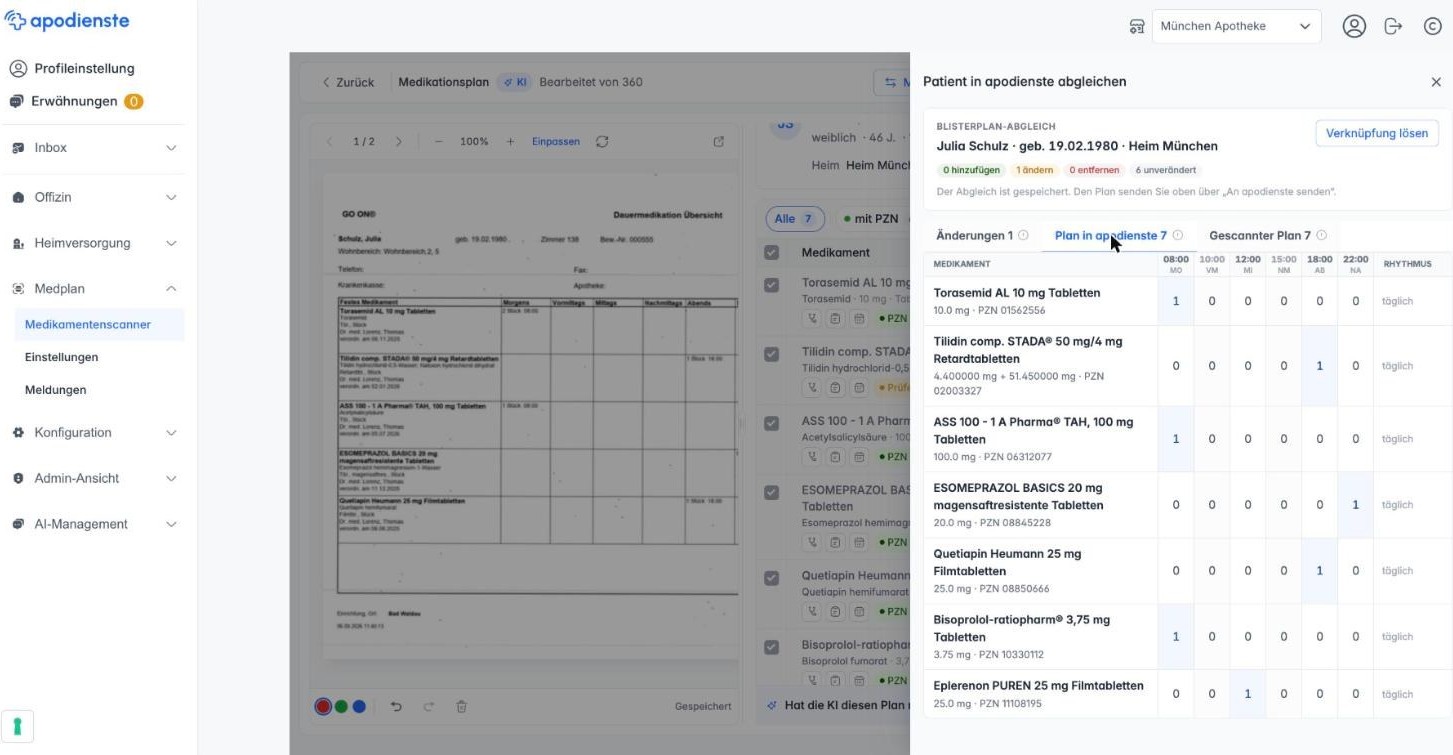Screen dimensions: 1453x755
Task: Click the redo arrow below the document
Action: point(429,706)
